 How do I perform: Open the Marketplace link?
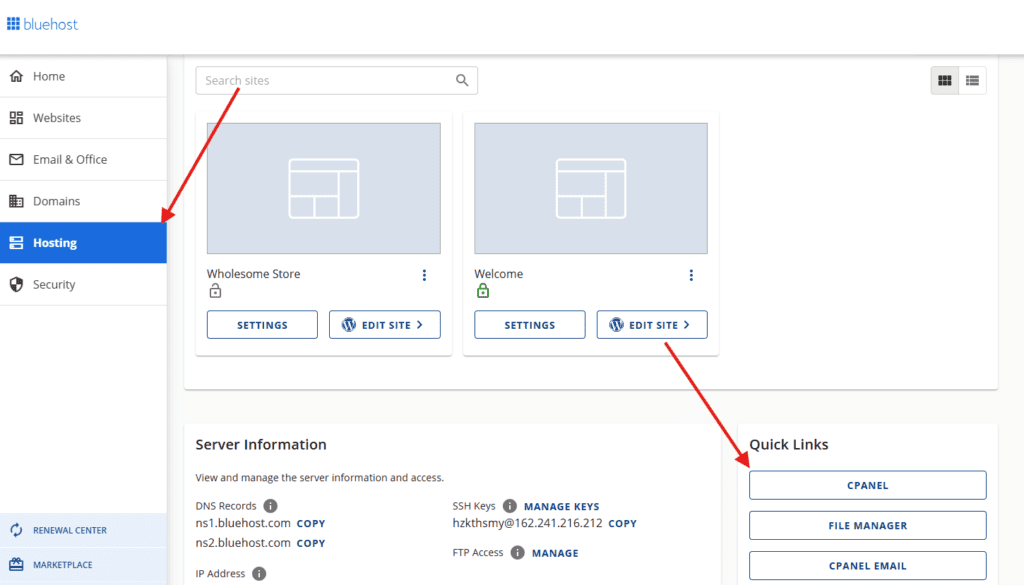[83, 565]
